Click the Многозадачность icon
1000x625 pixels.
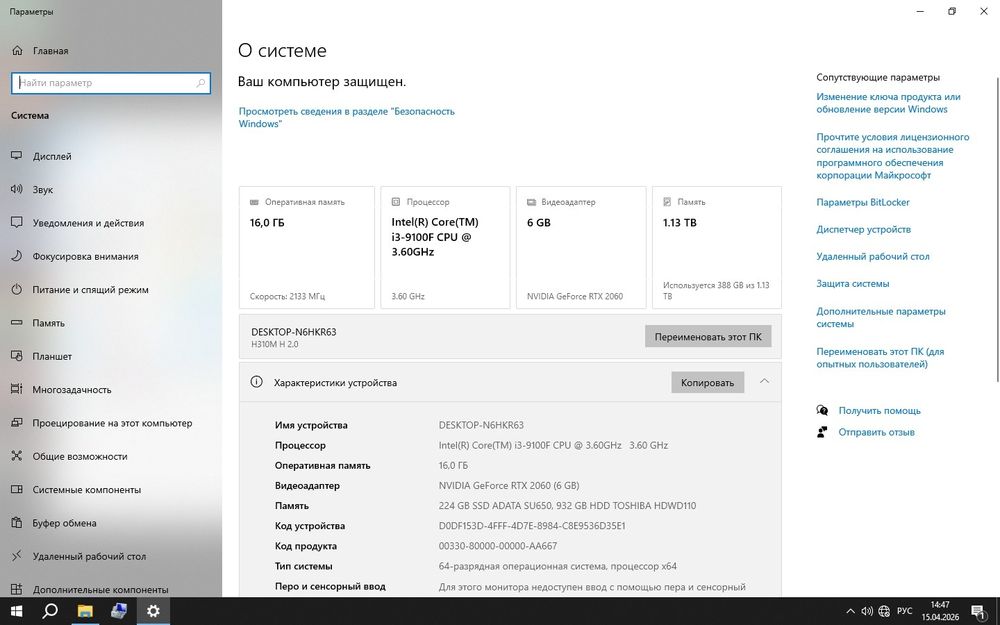[x=17, y=389]
